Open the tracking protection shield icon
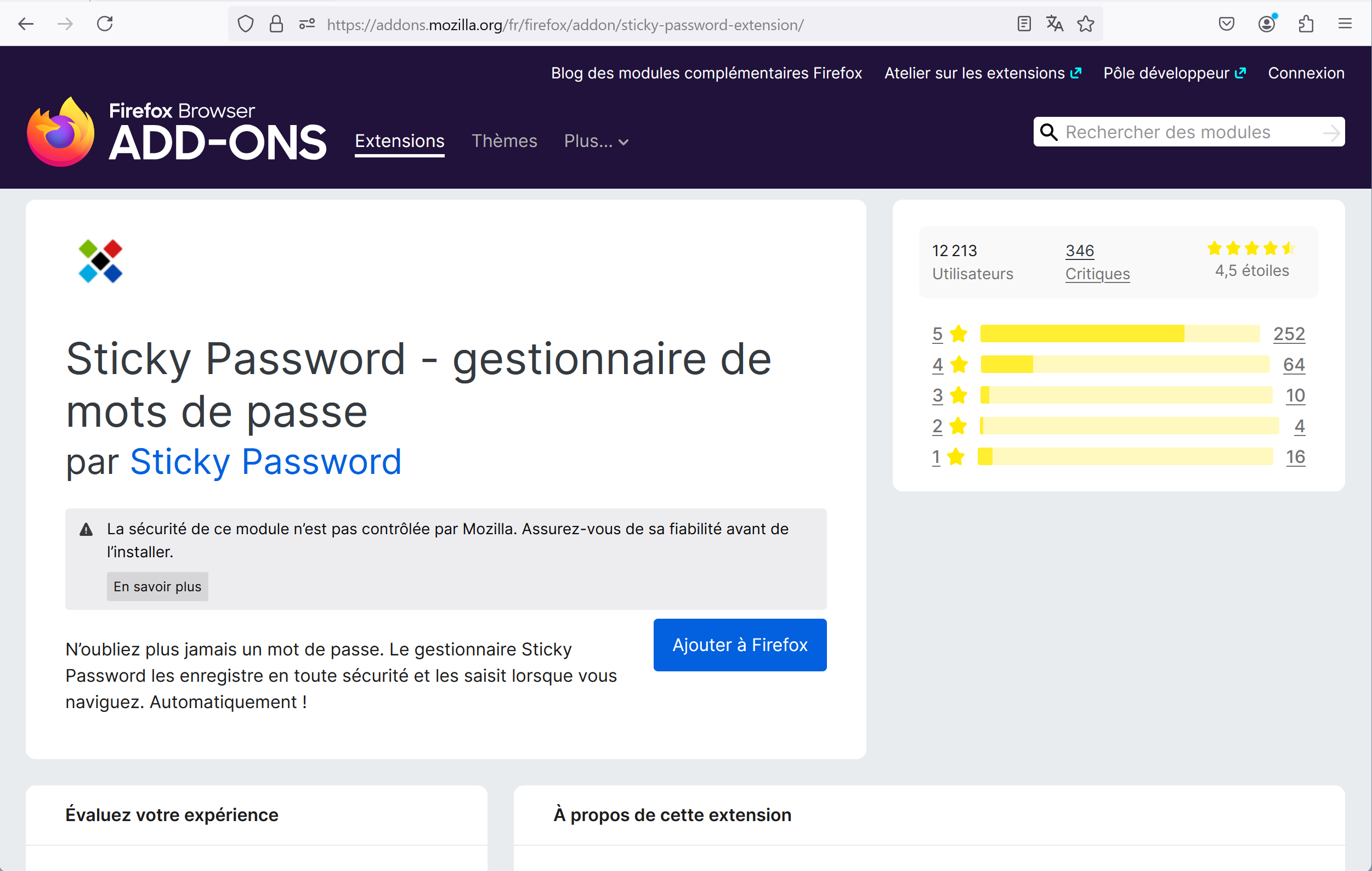Viewport: 1372px width, 871px height. tap(246, 24)
